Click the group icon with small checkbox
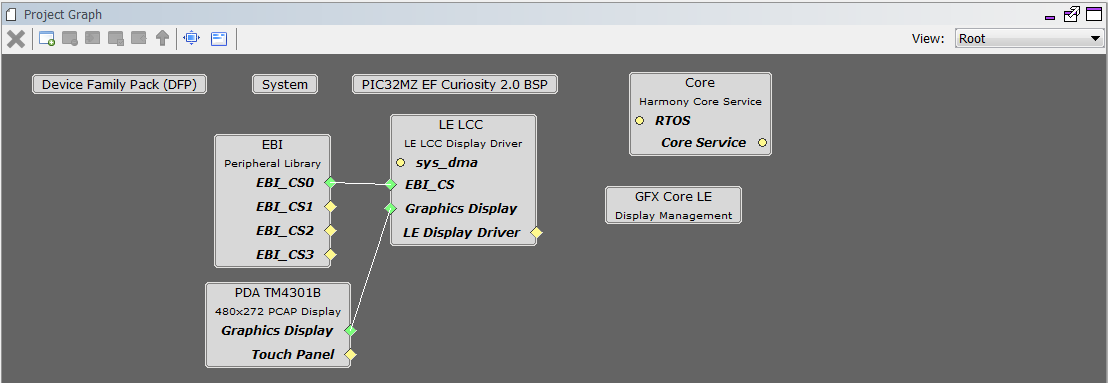This screenshot has width=1108, height=383. [116, 39]
